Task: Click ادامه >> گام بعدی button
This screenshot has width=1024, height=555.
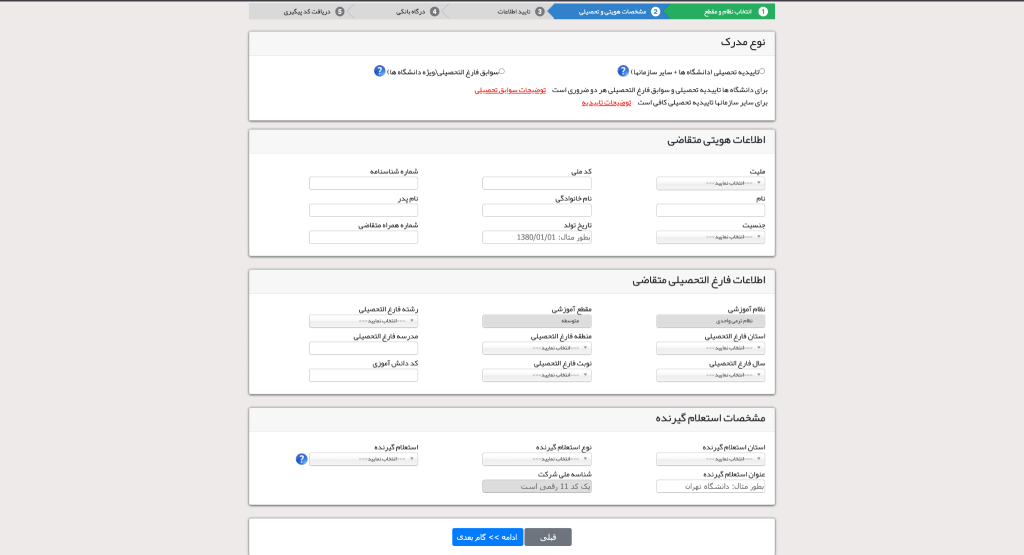Action: pyautogui.click(x=487, y=537)
